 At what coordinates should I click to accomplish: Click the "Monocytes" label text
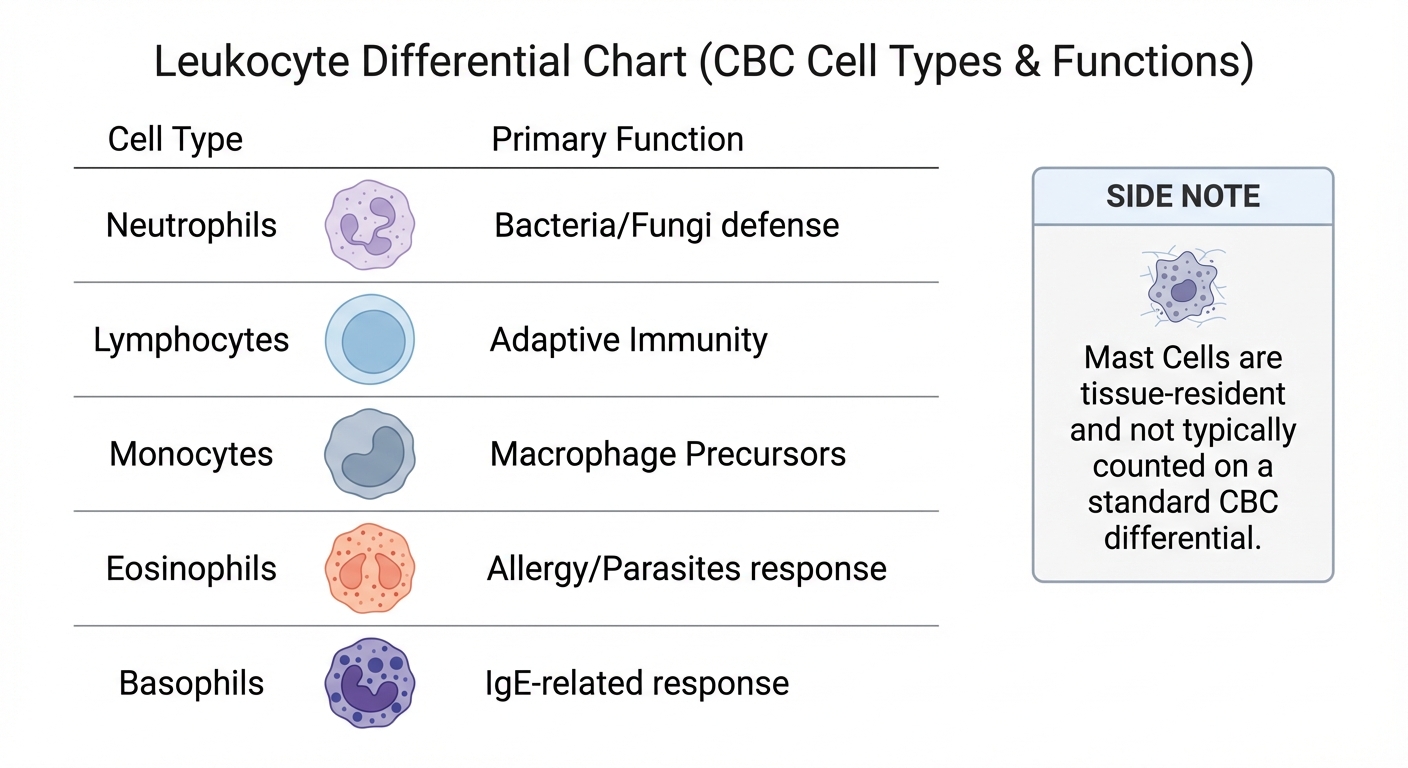click(191, 454)
